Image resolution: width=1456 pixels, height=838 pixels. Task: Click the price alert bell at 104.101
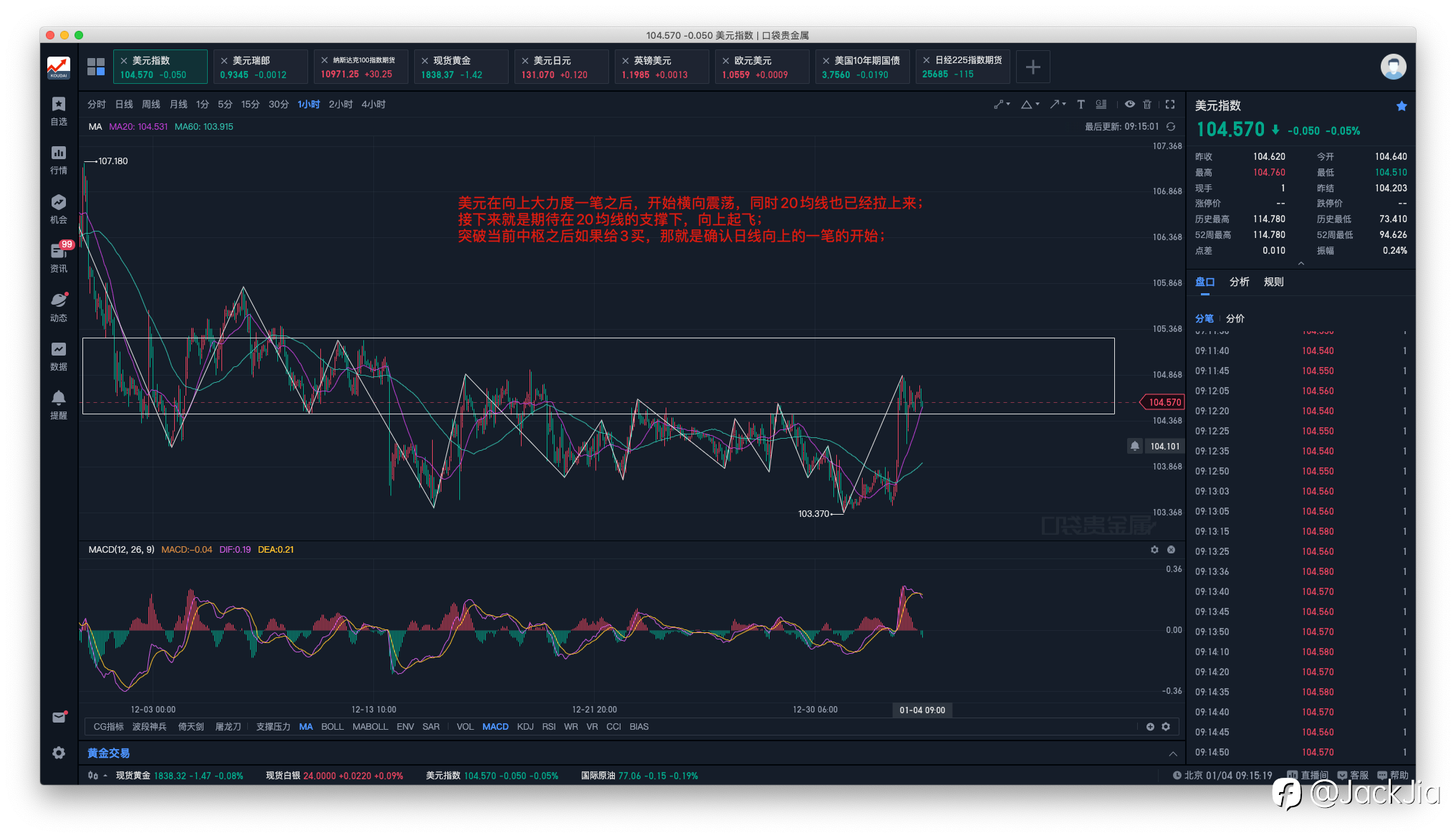click(1135, 446)
